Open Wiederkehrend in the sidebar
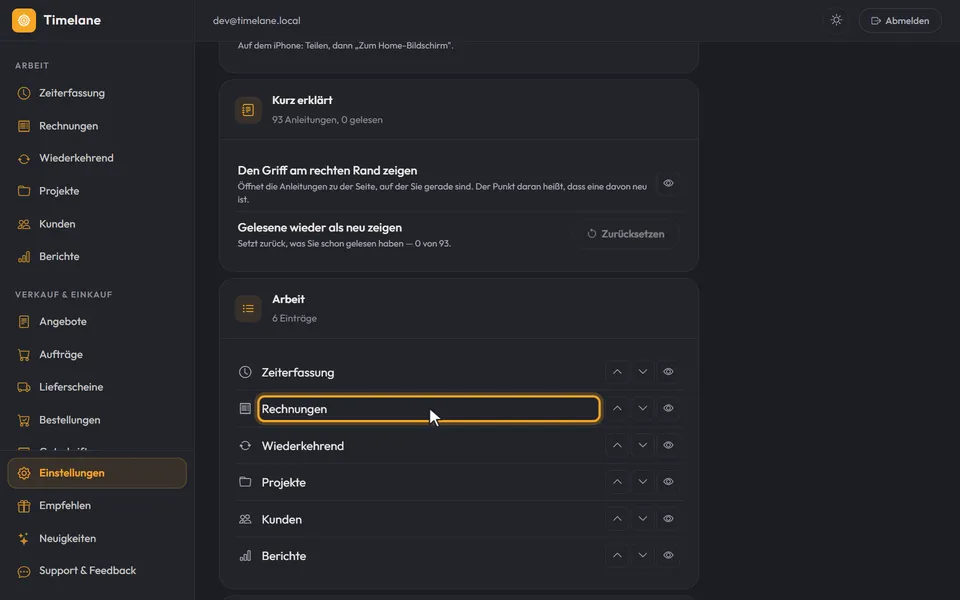 pos(97,158)
